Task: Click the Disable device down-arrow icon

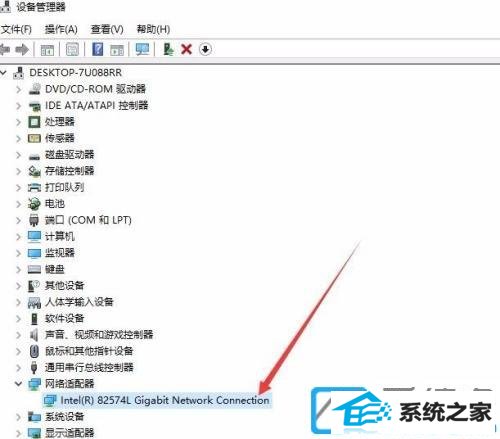Action: pyautogui.click(x=205, y=50)
